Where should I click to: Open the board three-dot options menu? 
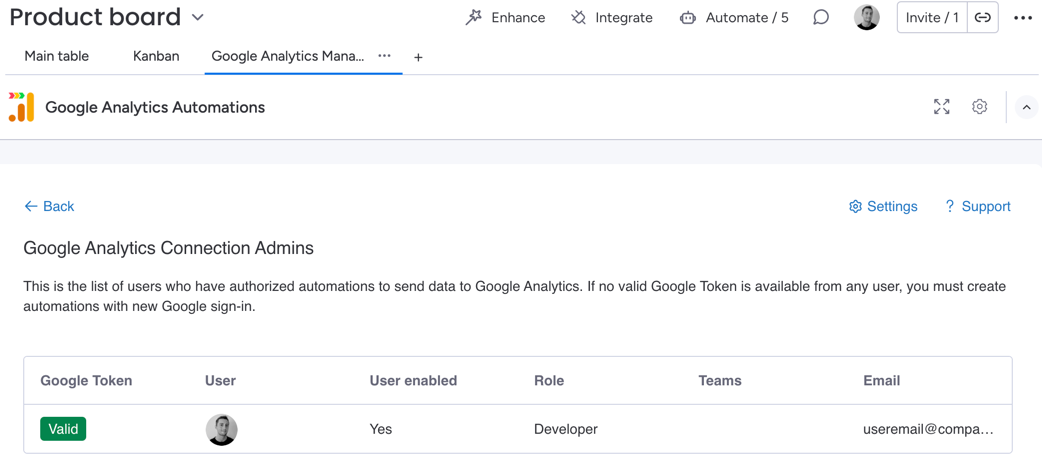(x=1022, y=18)
